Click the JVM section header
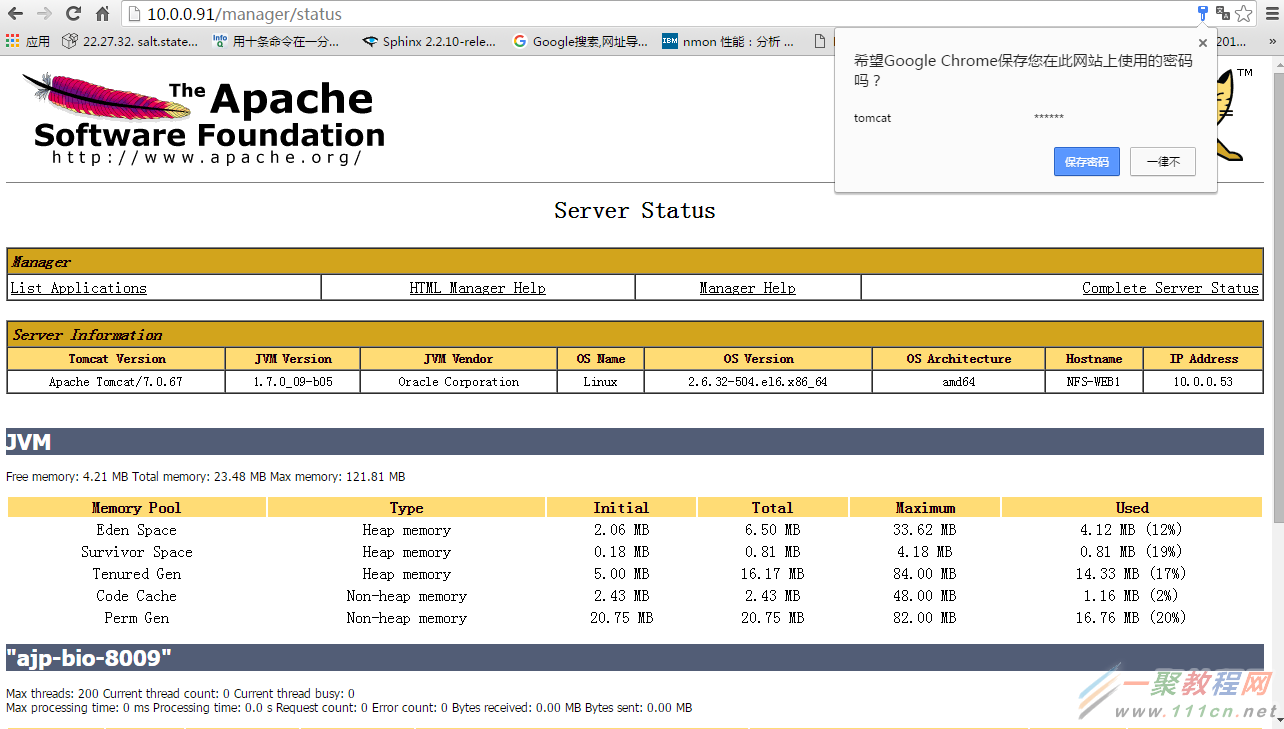 click(x=635, y=442)
